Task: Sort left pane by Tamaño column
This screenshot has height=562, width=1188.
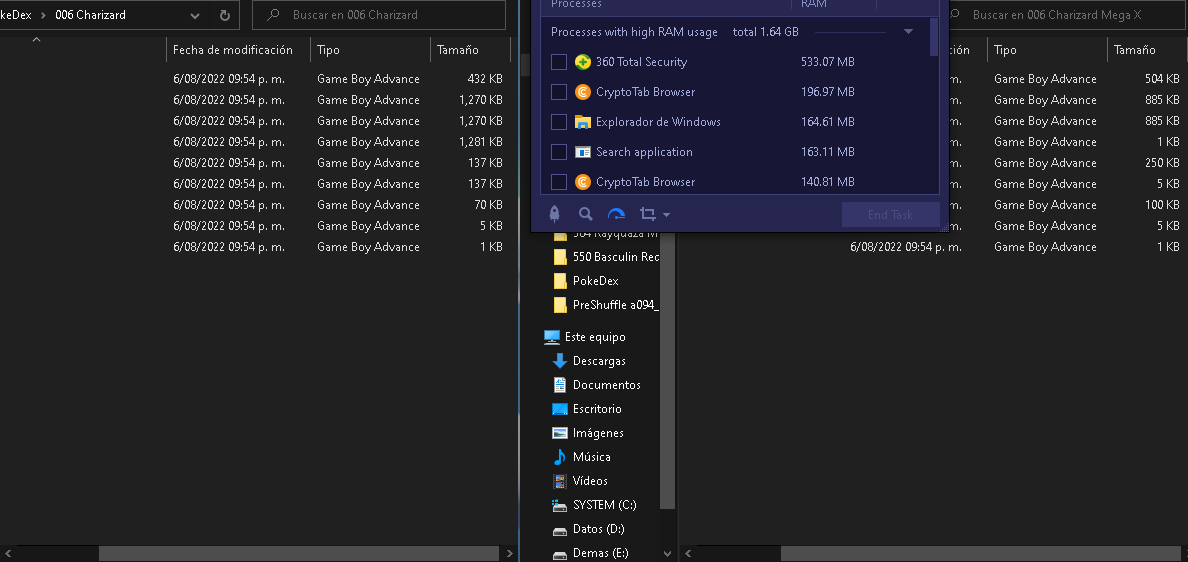Action: point(458,50)
